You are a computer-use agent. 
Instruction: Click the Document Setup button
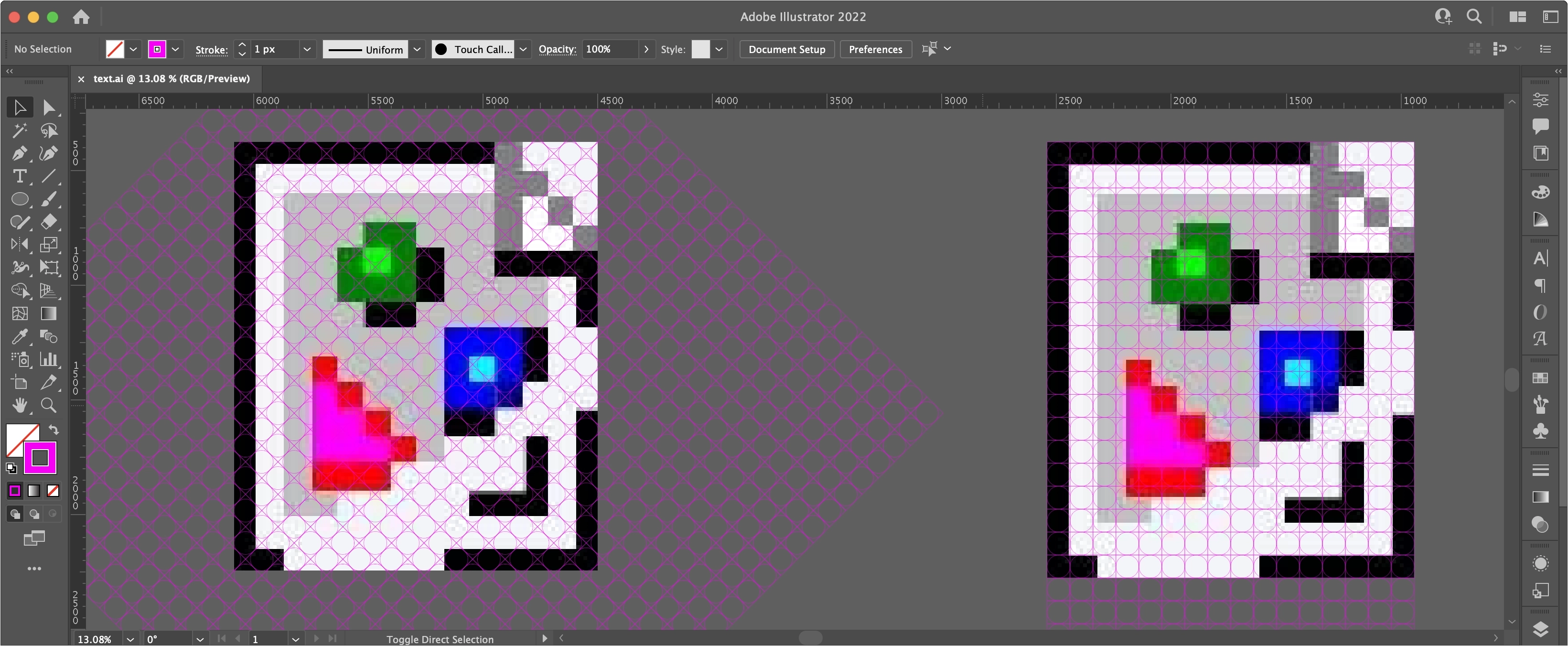pyautogui.click(x=786, y=49)
